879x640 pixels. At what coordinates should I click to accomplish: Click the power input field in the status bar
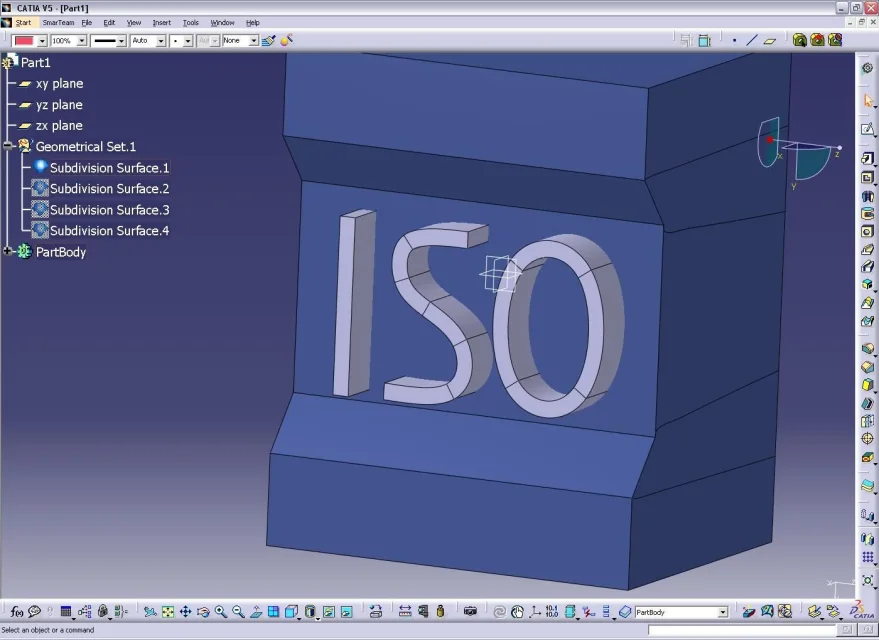(x=742, y=630)
